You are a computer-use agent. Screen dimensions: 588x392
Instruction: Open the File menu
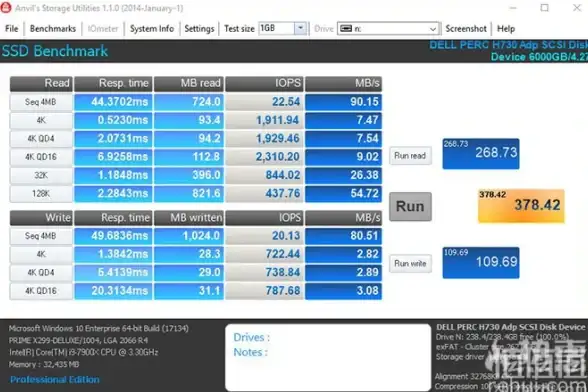coord(12,29)
